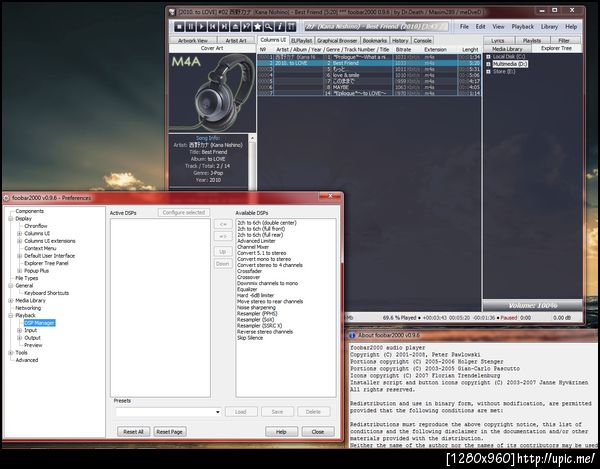This screenshot has width=600, height=469.
Task: Select Keyboard Shortcuts in Preferences tree
Action: point(47,293)
